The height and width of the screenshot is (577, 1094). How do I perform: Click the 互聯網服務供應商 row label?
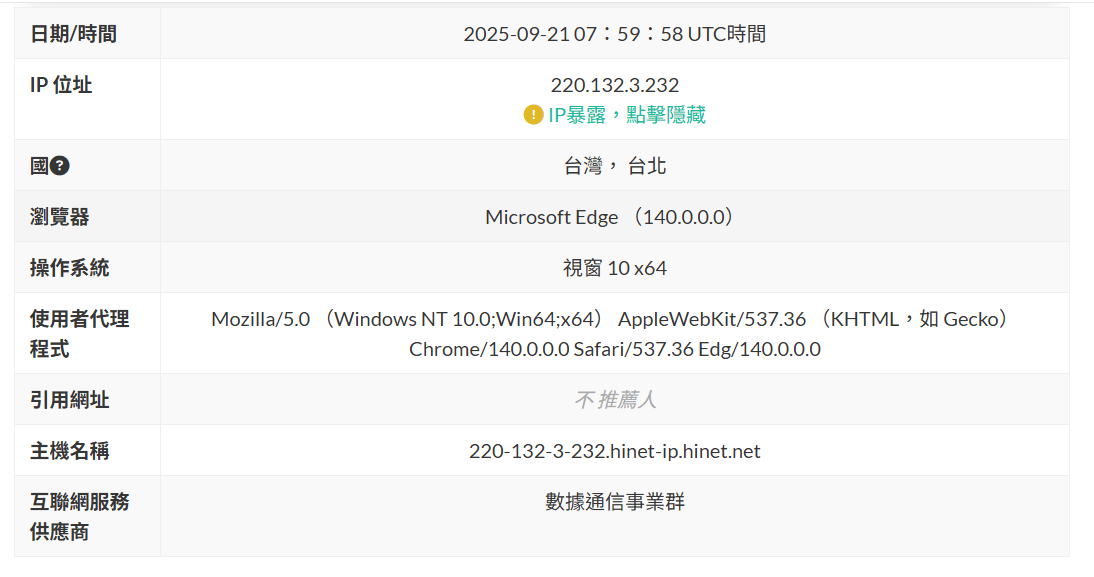point(79,517)
